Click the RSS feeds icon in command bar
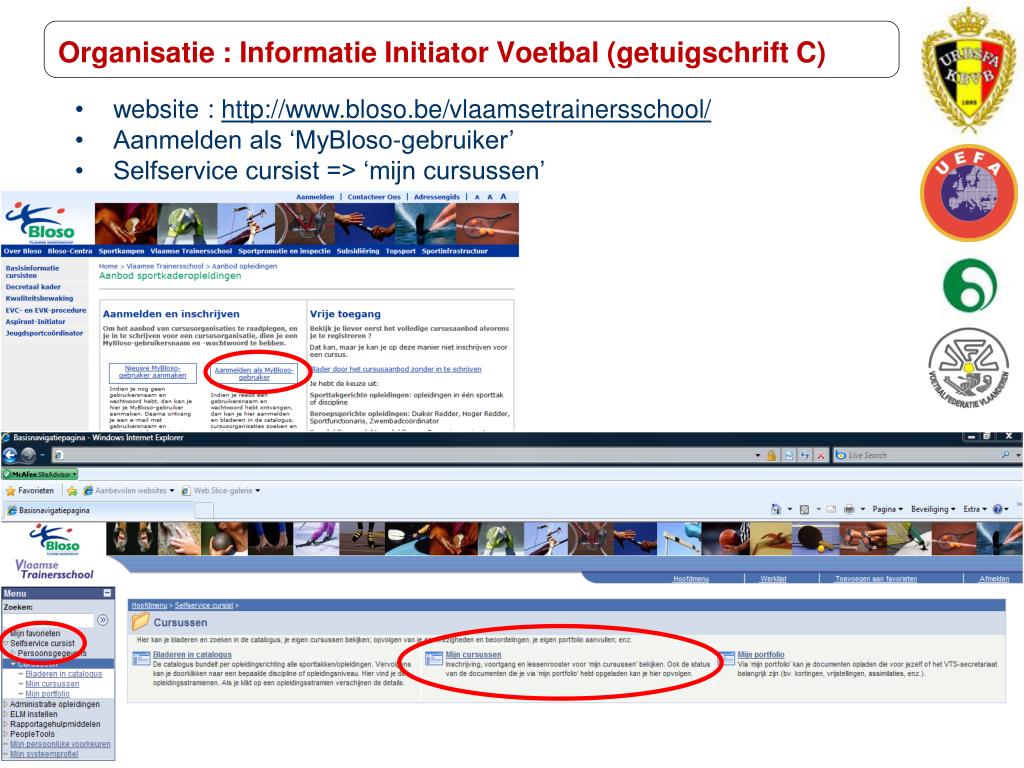Screen dimensions: 1024x768 click(805, 509)
